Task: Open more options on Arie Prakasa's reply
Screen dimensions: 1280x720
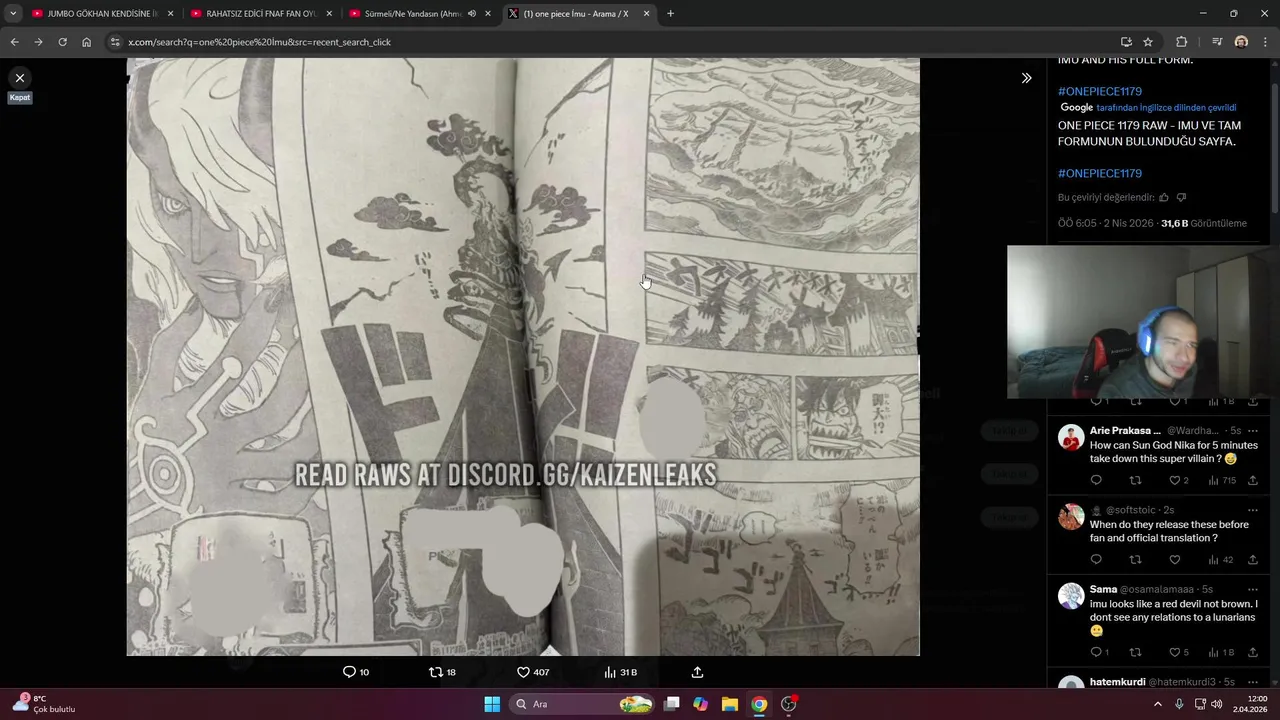Action: (1252, 431)
